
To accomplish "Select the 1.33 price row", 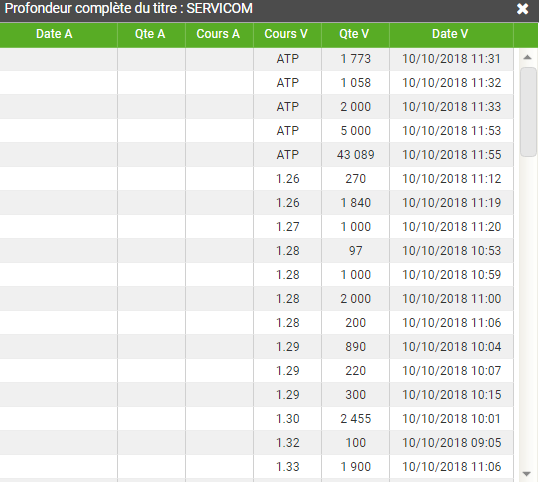I will point(256,467).
